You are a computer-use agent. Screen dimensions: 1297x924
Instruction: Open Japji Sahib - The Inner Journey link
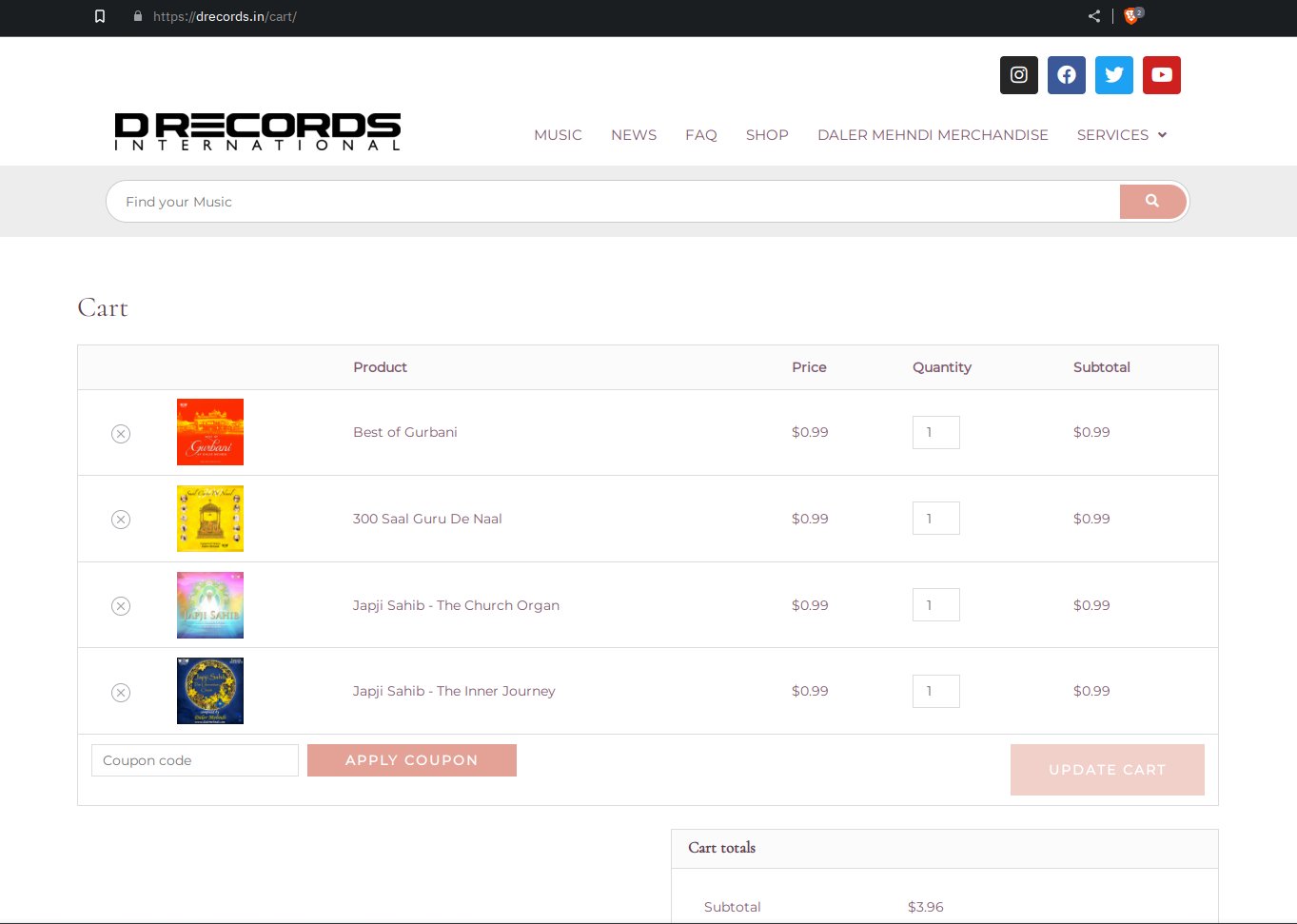coord(454,691)
